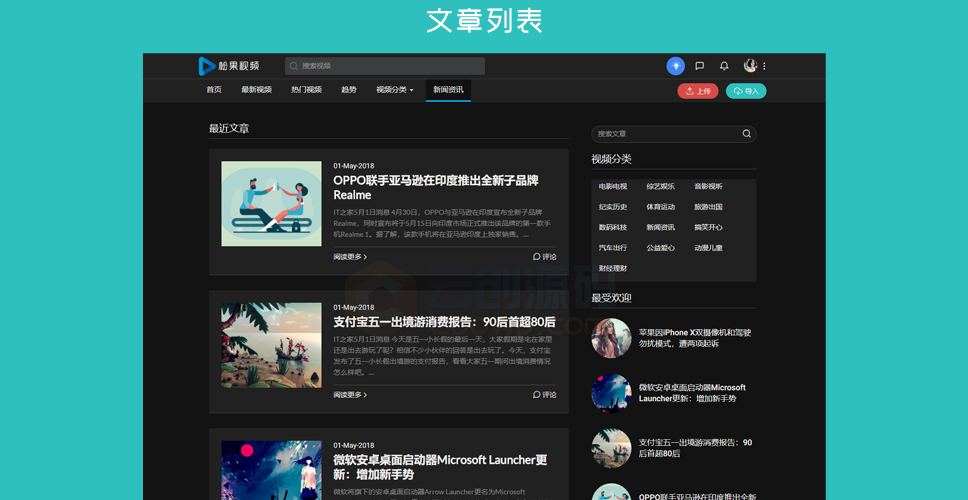Click the 松果视频 logo
The width and height of the screenshot is (968, 500).
(229, 66)
